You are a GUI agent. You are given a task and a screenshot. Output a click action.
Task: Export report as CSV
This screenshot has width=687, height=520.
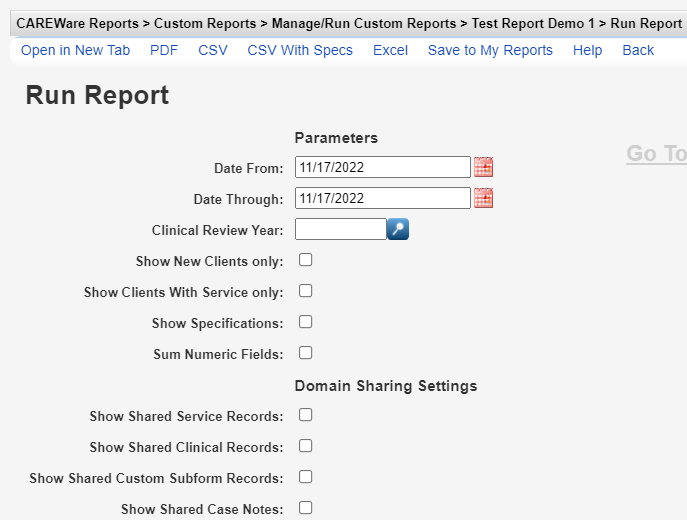[x=213, y=50]
